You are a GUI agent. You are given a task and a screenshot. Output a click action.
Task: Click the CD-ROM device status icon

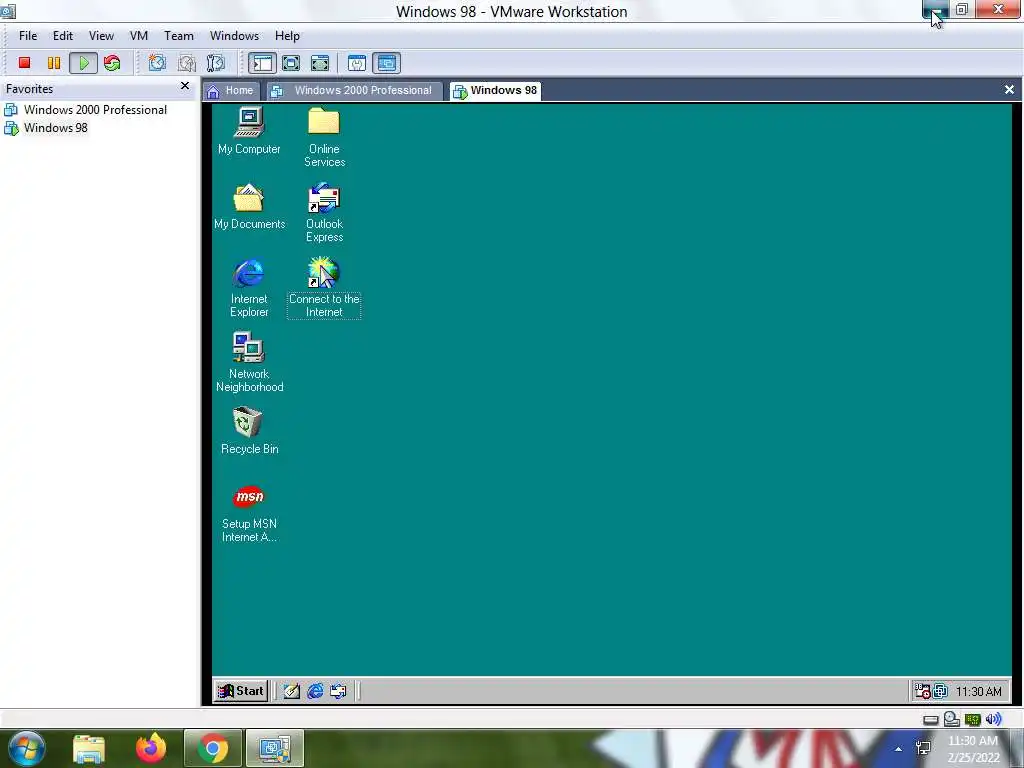(x=952, y=719)
